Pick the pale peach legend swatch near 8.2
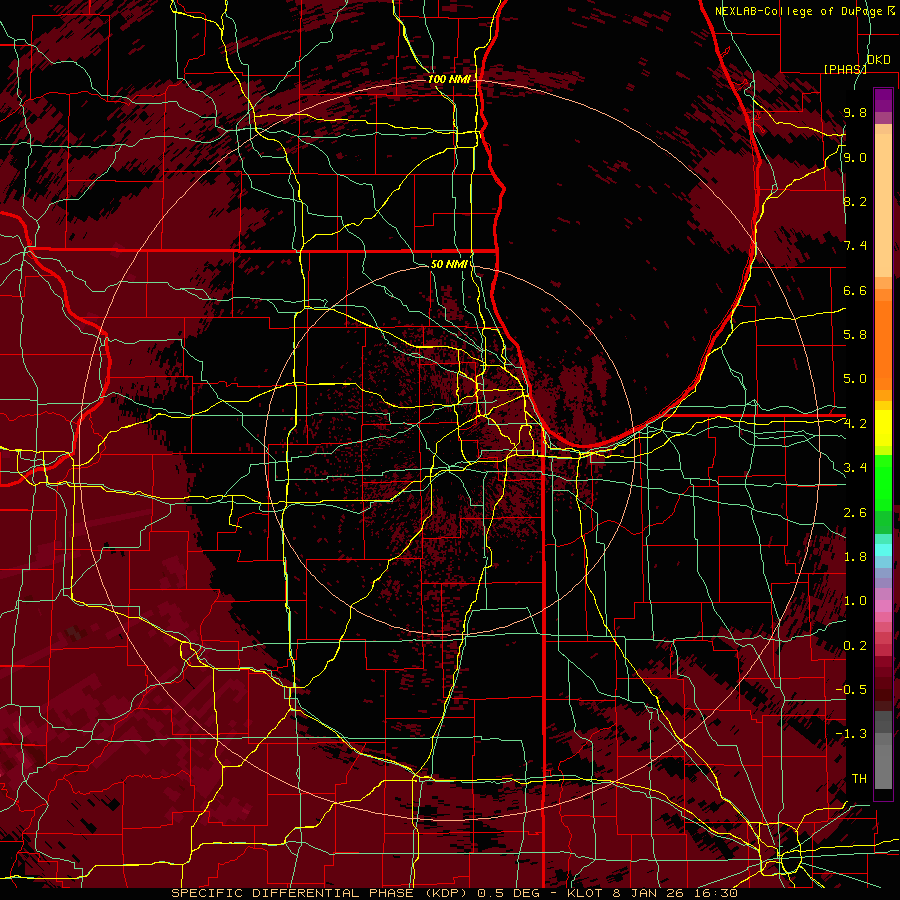This screenshot has height=900, width=900. point(883,205)
